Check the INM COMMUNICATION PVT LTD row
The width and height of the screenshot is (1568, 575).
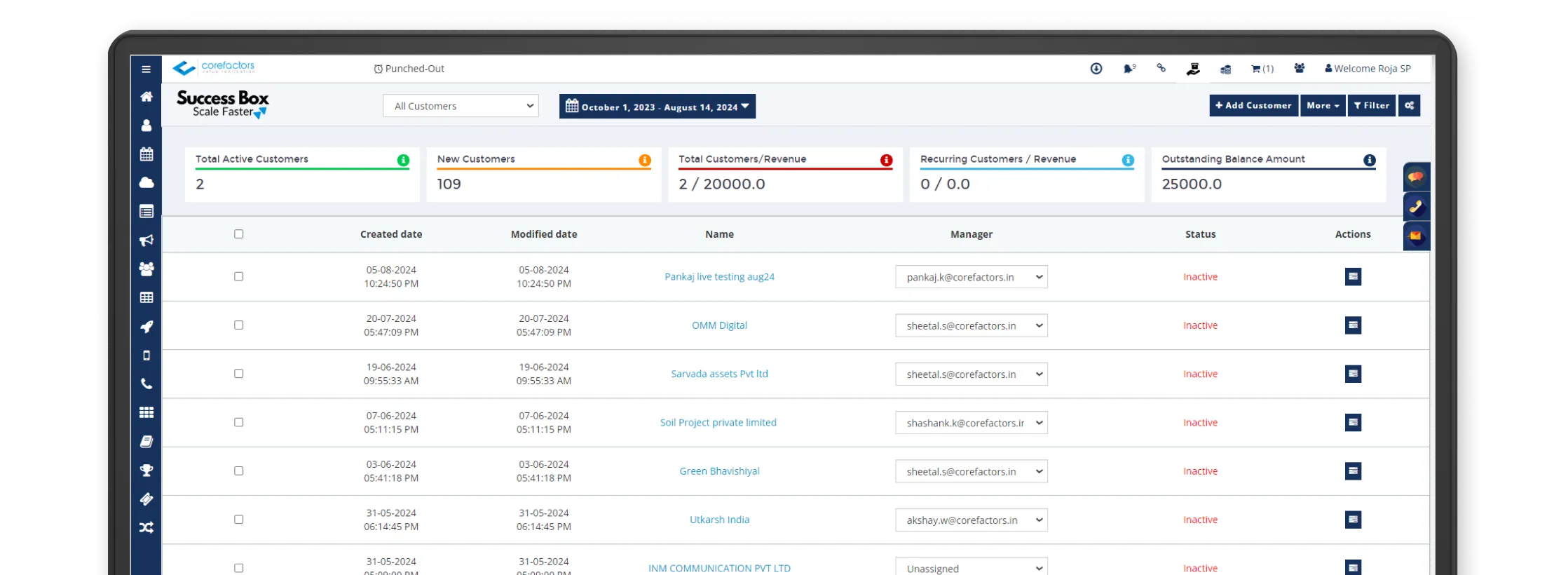[x=239, y=568]
